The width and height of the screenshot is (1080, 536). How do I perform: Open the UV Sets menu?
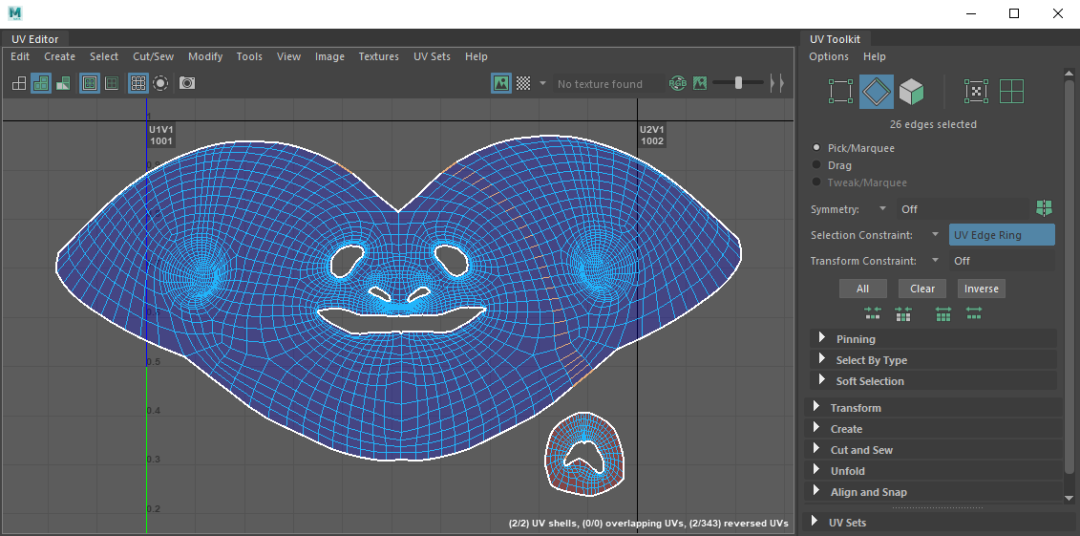tap(432, 57)
